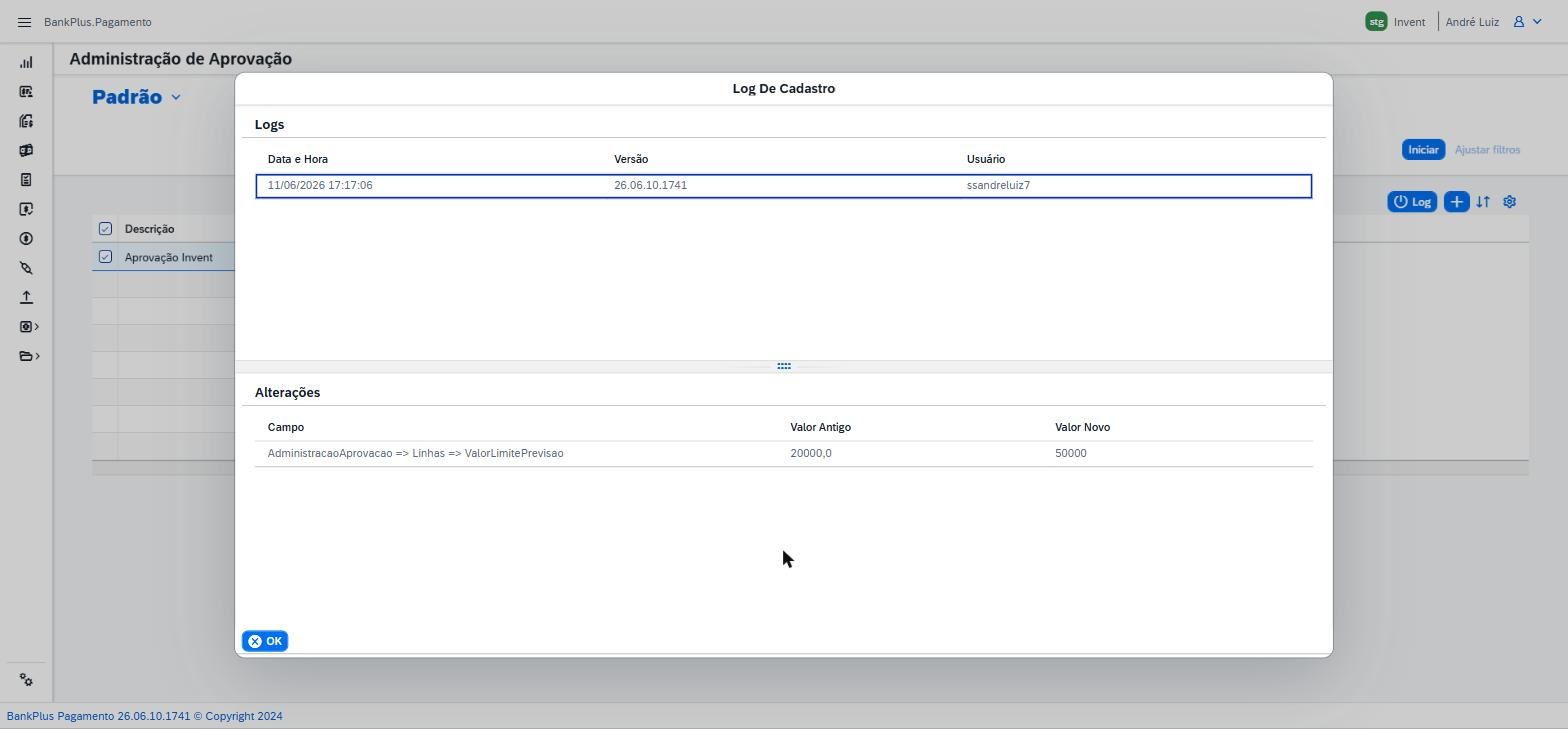
Task: Click the Iniciar button
Action: (x=1423, y=150)
